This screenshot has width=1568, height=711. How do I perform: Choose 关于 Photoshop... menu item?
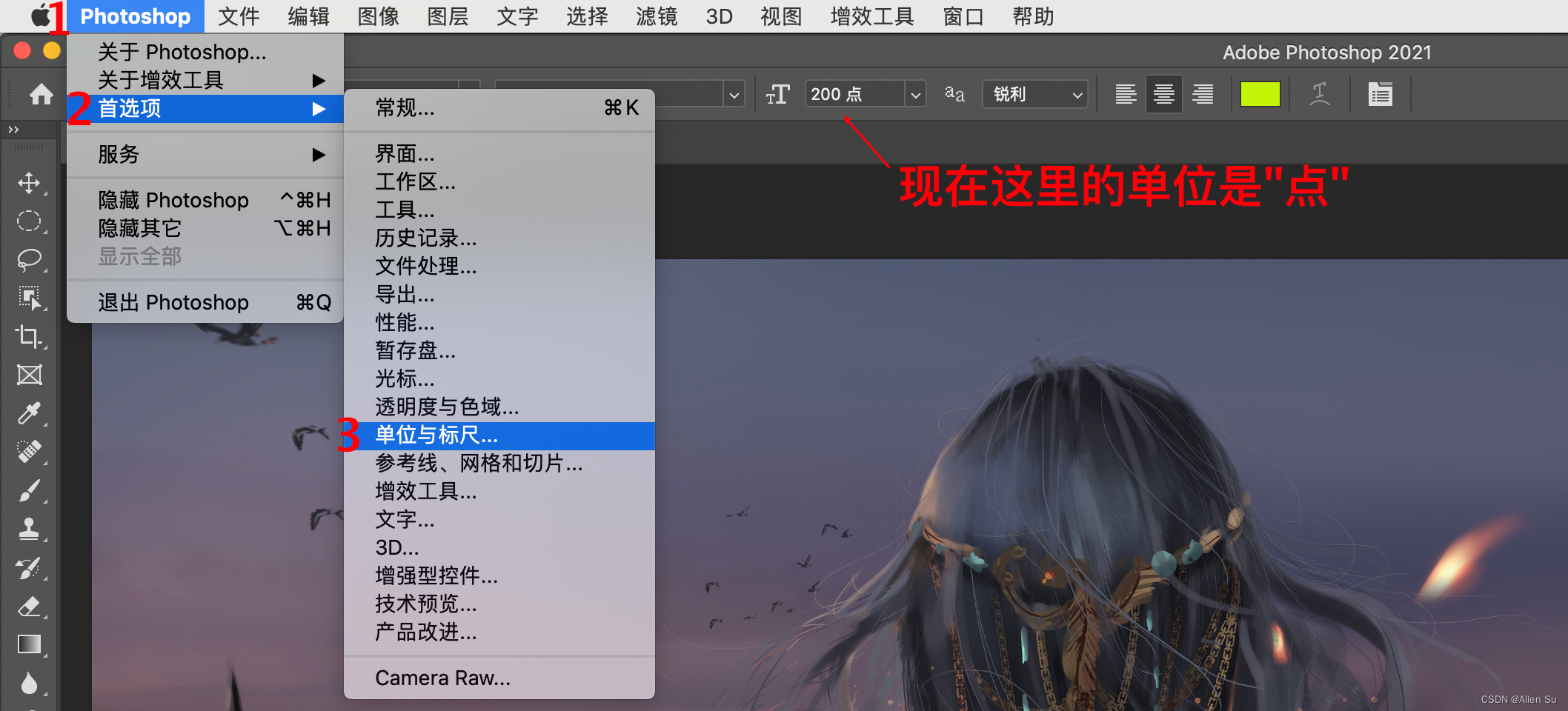205,52
